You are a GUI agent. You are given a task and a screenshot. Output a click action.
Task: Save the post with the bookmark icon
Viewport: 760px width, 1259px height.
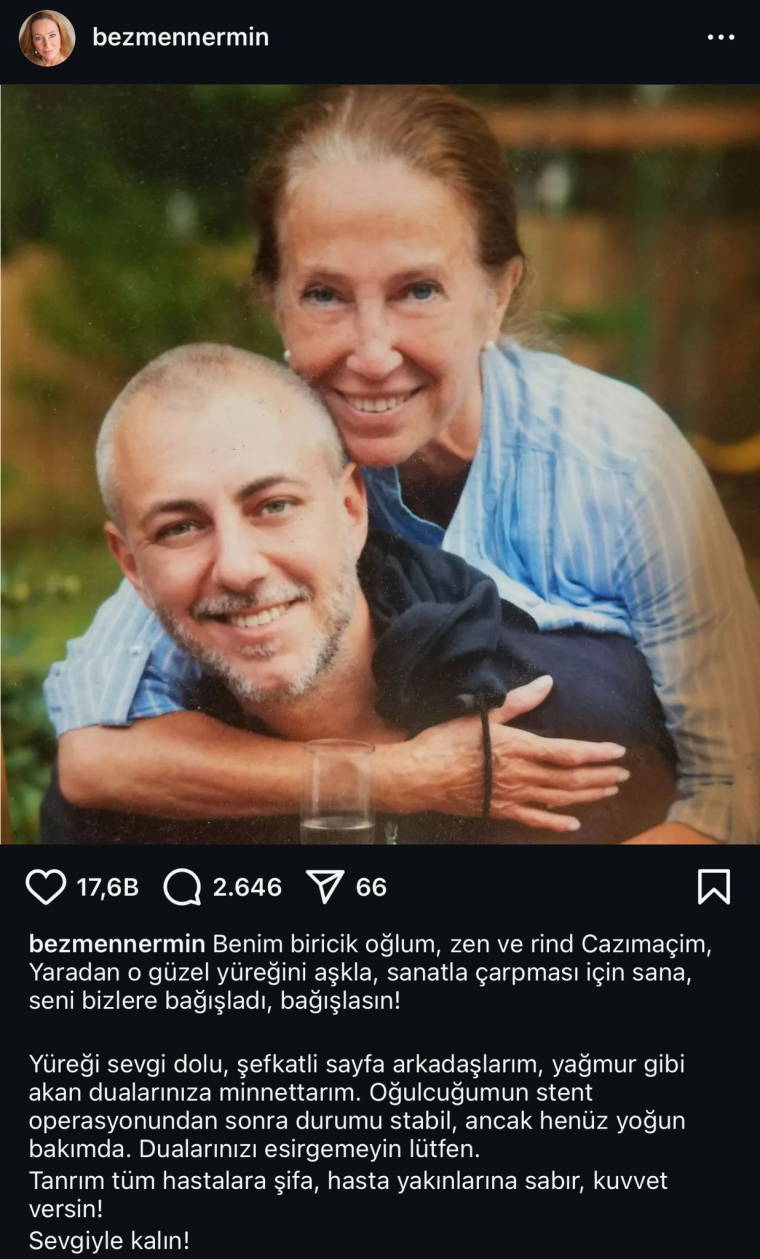point(713,887)
